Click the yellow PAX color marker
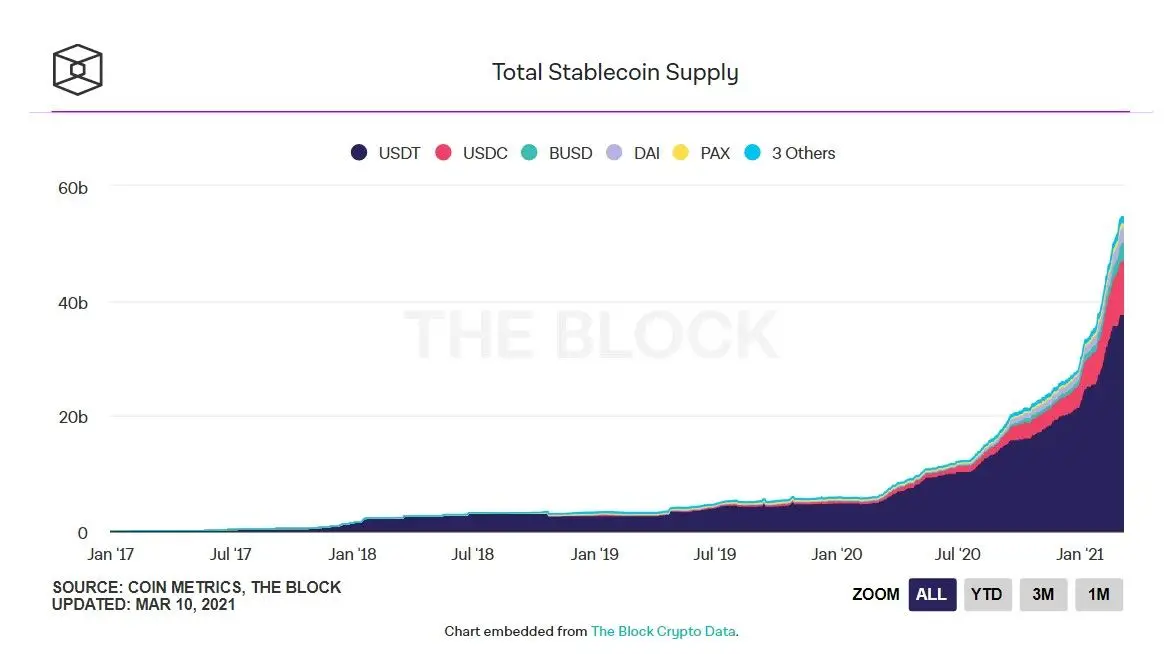Screen dimensions: 1176x654 (681, 153)
